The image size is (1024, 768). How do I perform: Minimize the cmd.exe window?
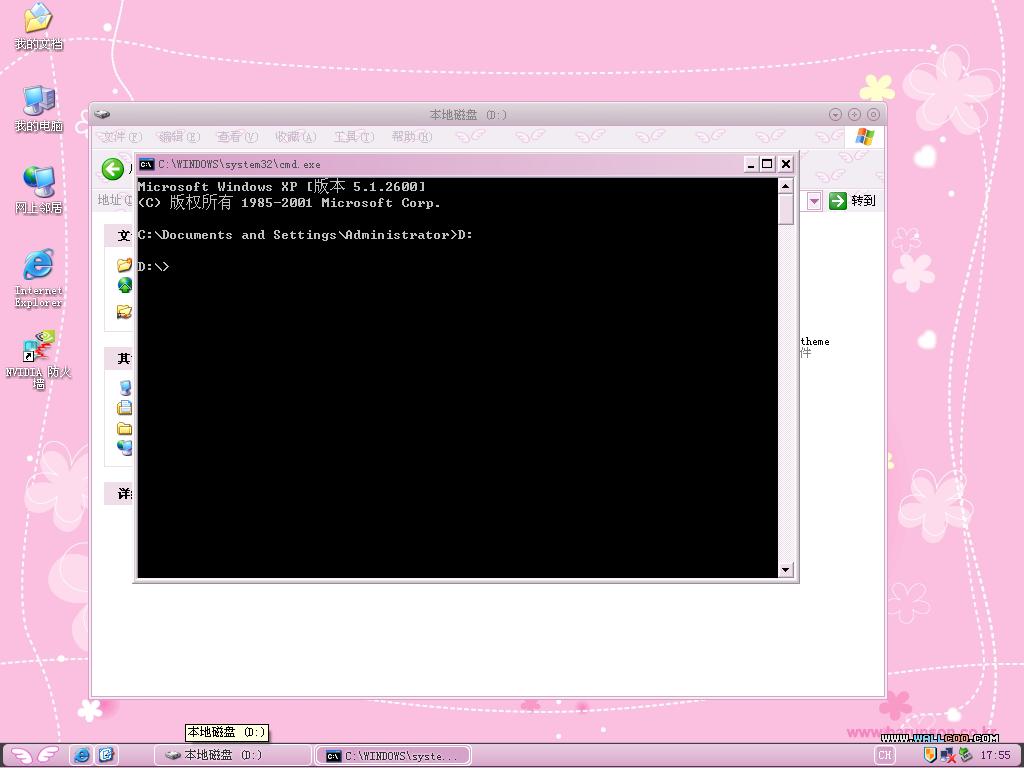[751, 165]
